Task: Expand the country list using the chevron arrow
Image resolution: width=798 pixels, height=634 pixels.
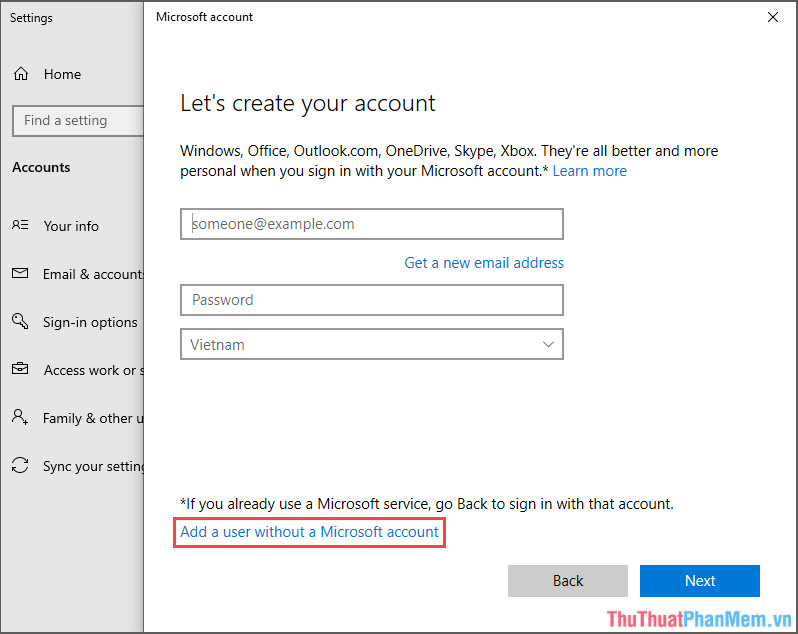Action: click(x=548, y=344)
